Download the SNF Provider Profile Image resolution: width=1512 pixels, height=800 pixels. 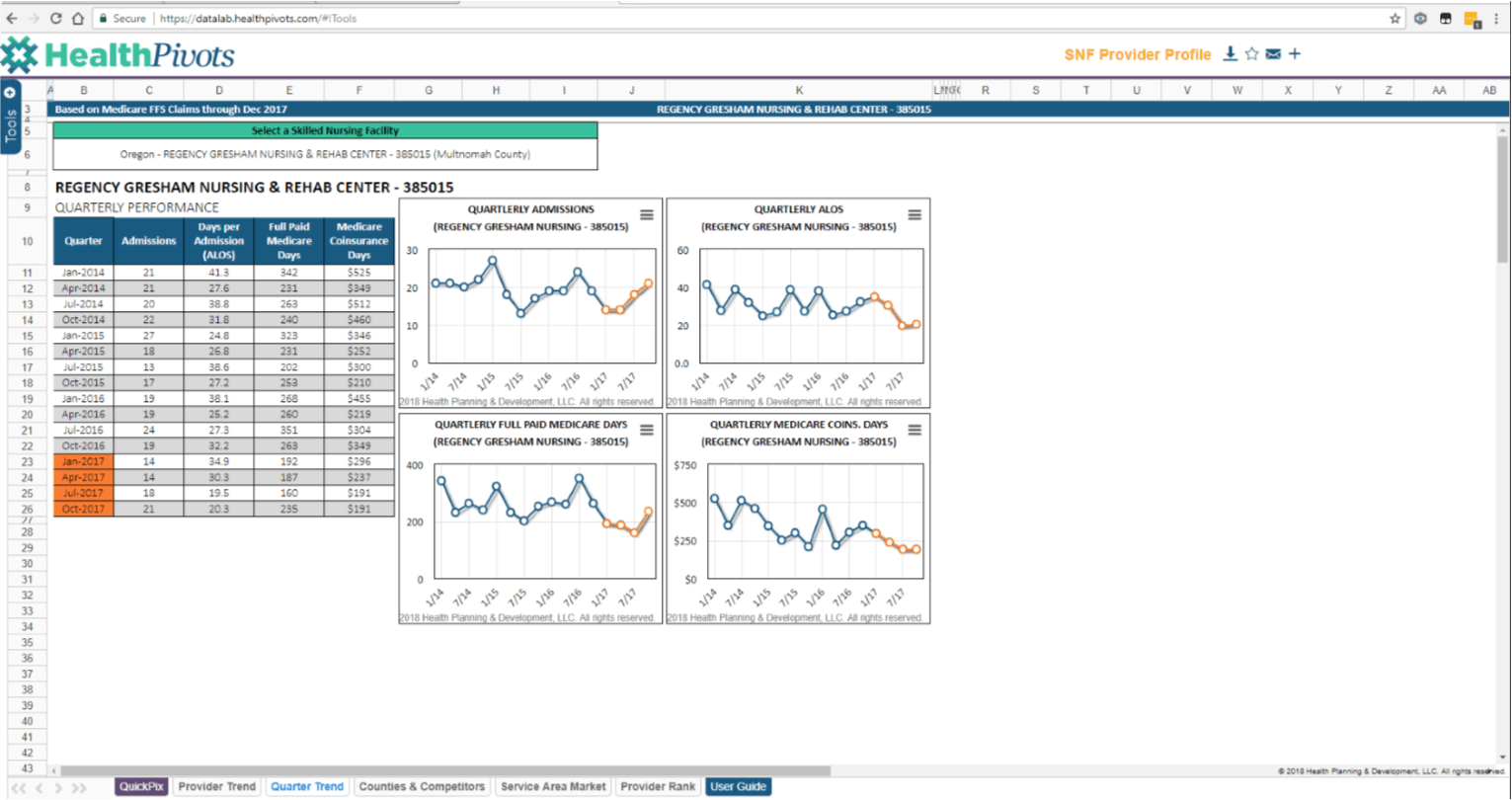coord(1231,53)
